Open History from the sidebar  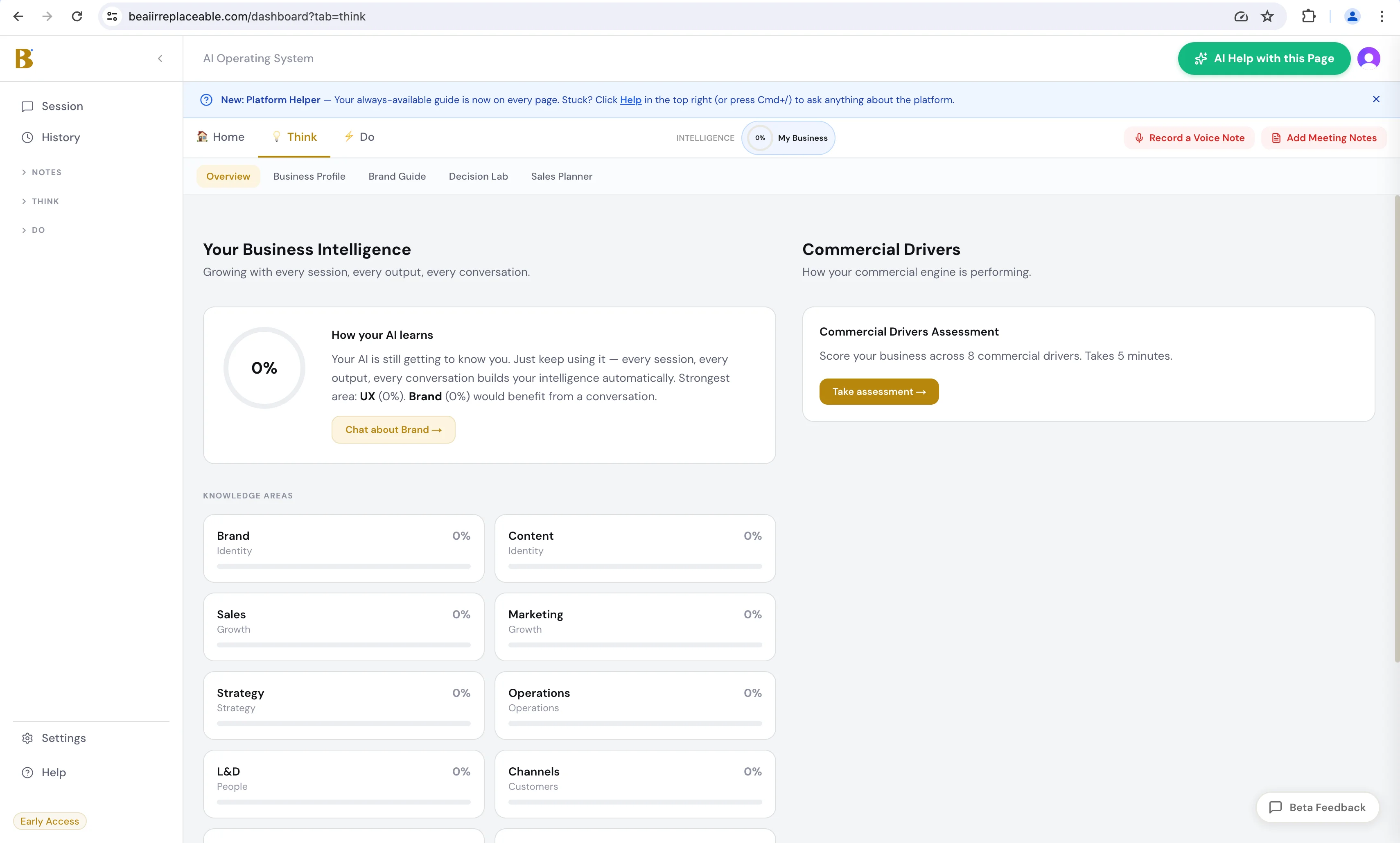pyautogui.click(x=61, y=137)
